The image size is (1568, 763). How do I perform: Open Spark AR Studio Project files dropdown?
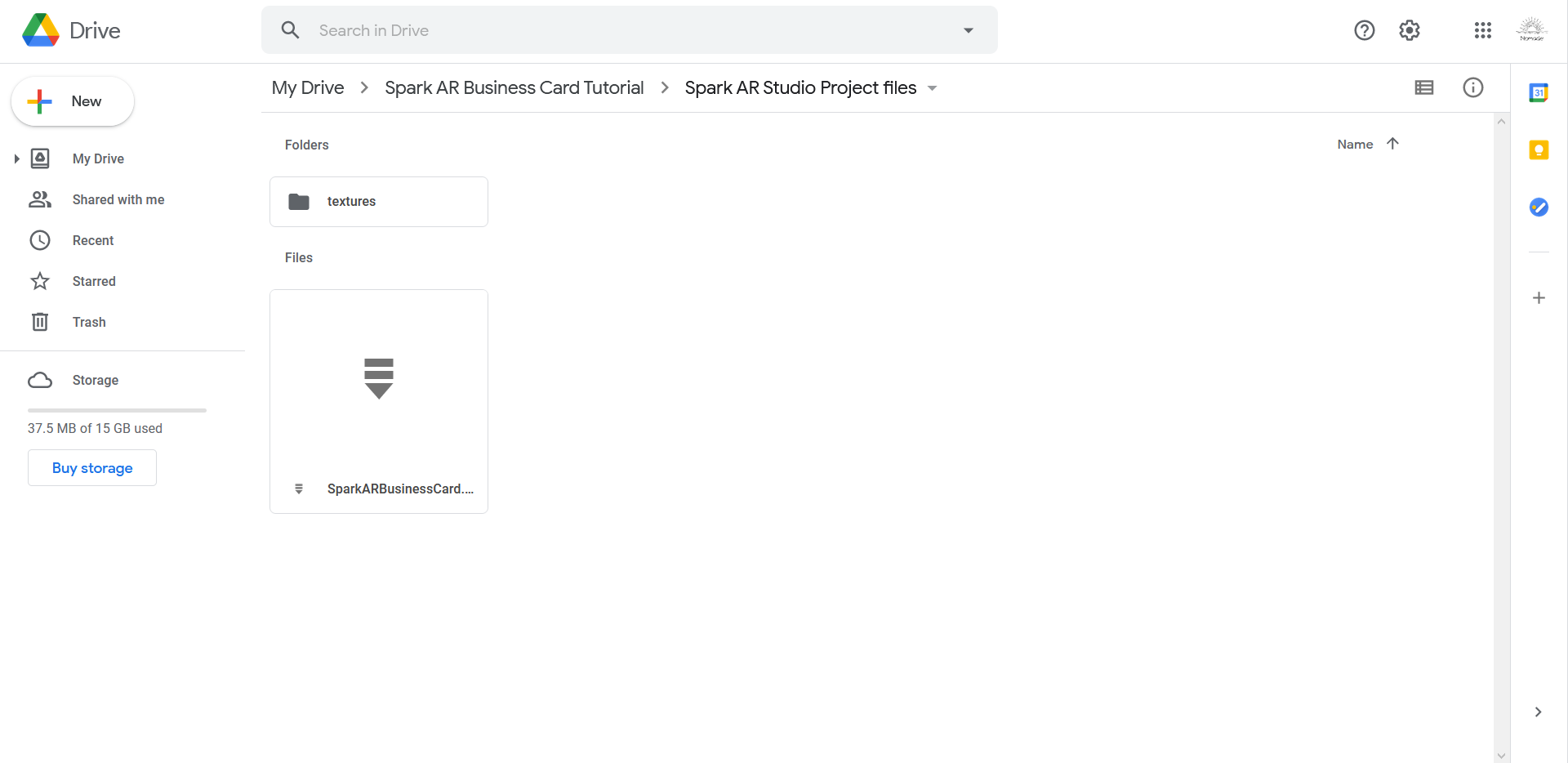point(932,88)
